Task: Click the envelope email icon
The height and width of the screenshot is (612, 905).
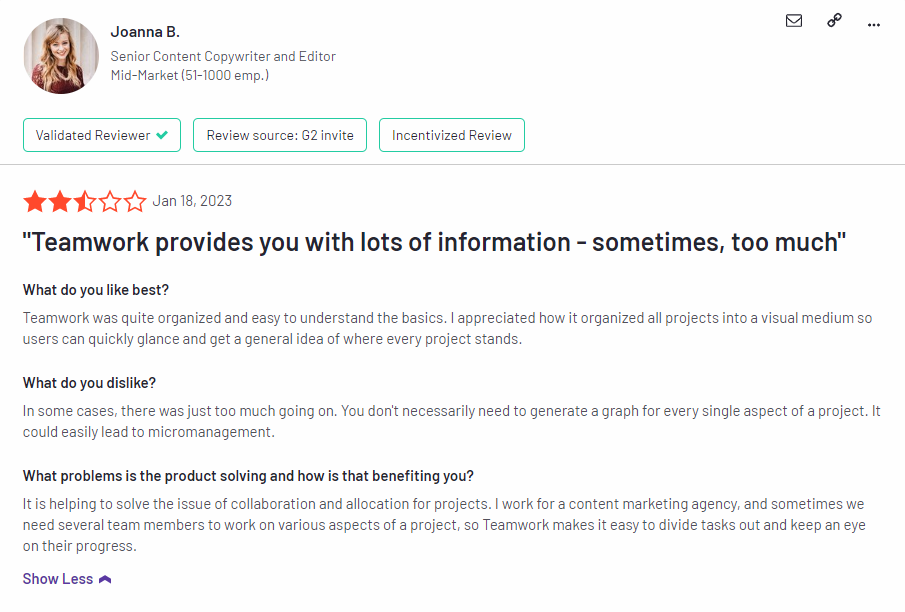Action: [x=794, y=21]
